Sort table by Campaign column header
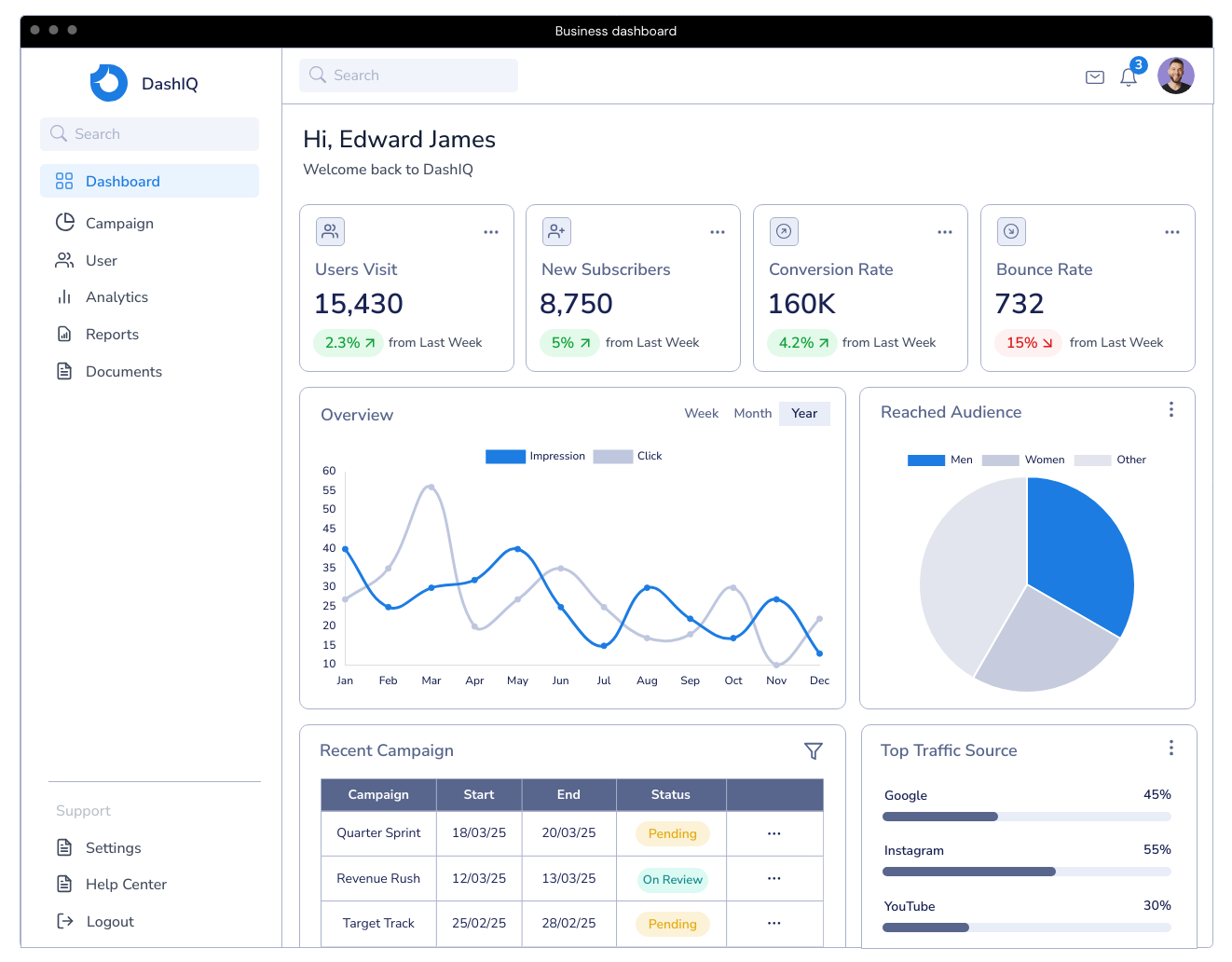The width and height of the screenshot is (1232, 962). 378,794
